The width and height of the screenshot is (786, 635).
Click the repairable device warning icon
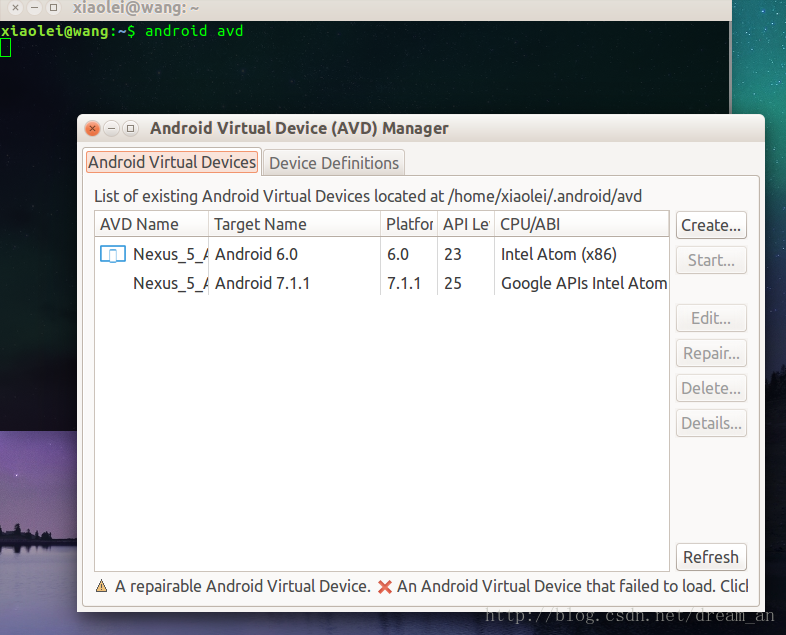pyautogui.click(x=101, y=586)
